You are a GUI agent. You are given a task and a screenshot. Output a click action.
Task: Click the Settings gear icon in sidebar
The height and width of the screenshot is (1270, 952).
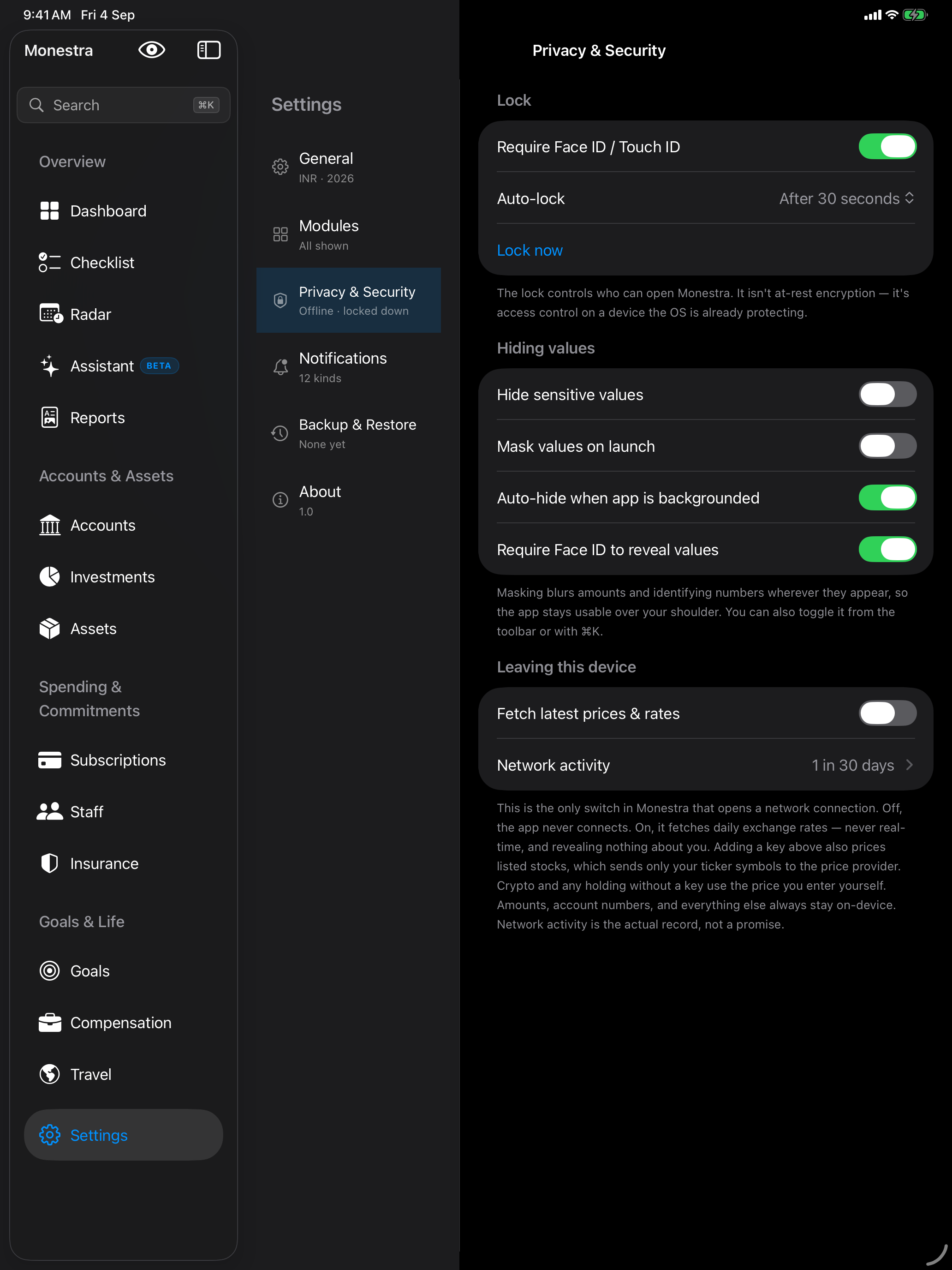coord(49,1134)
